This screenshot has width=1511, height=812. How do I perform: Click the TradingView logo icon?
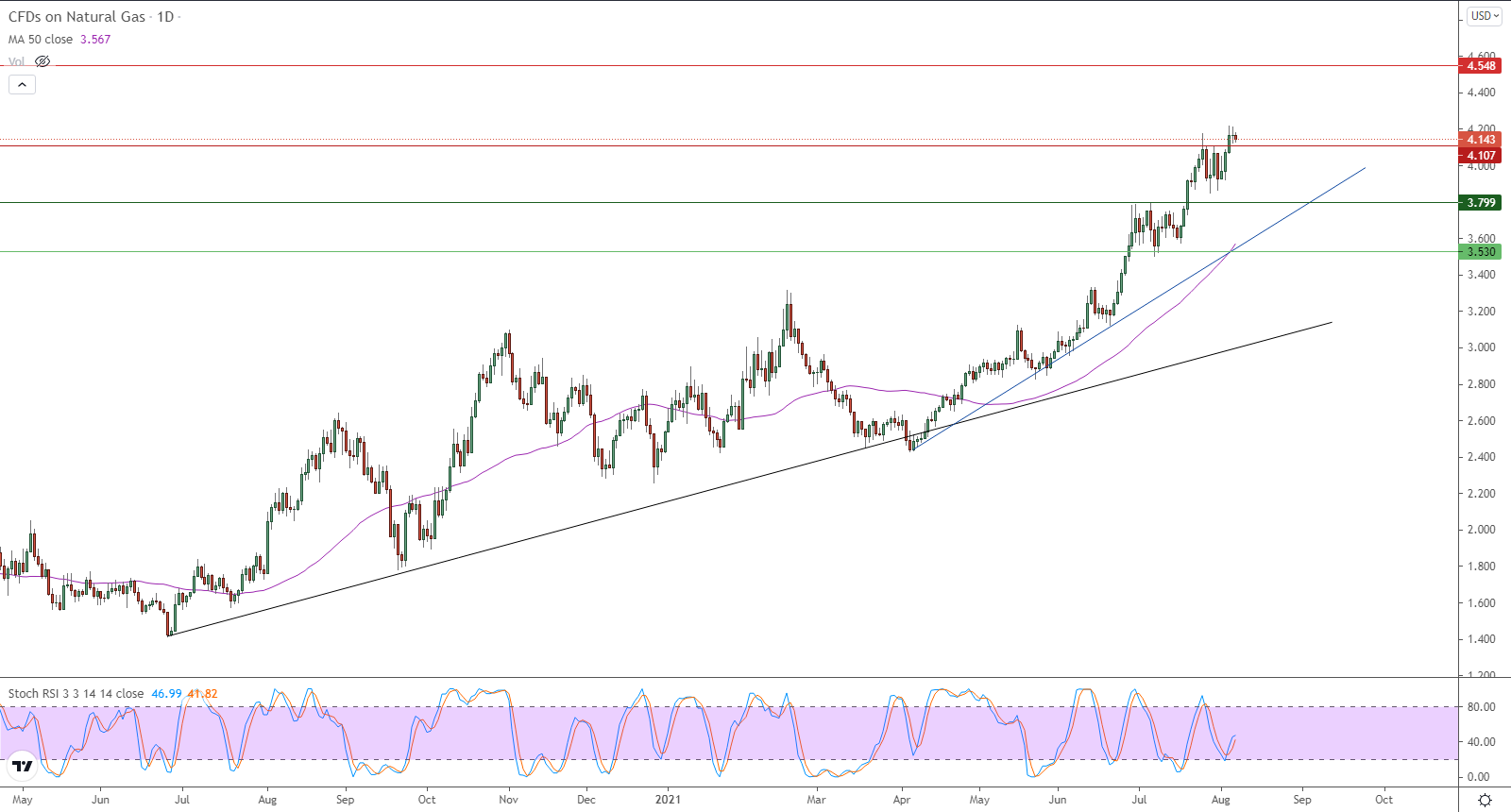[x=23, y=766]
